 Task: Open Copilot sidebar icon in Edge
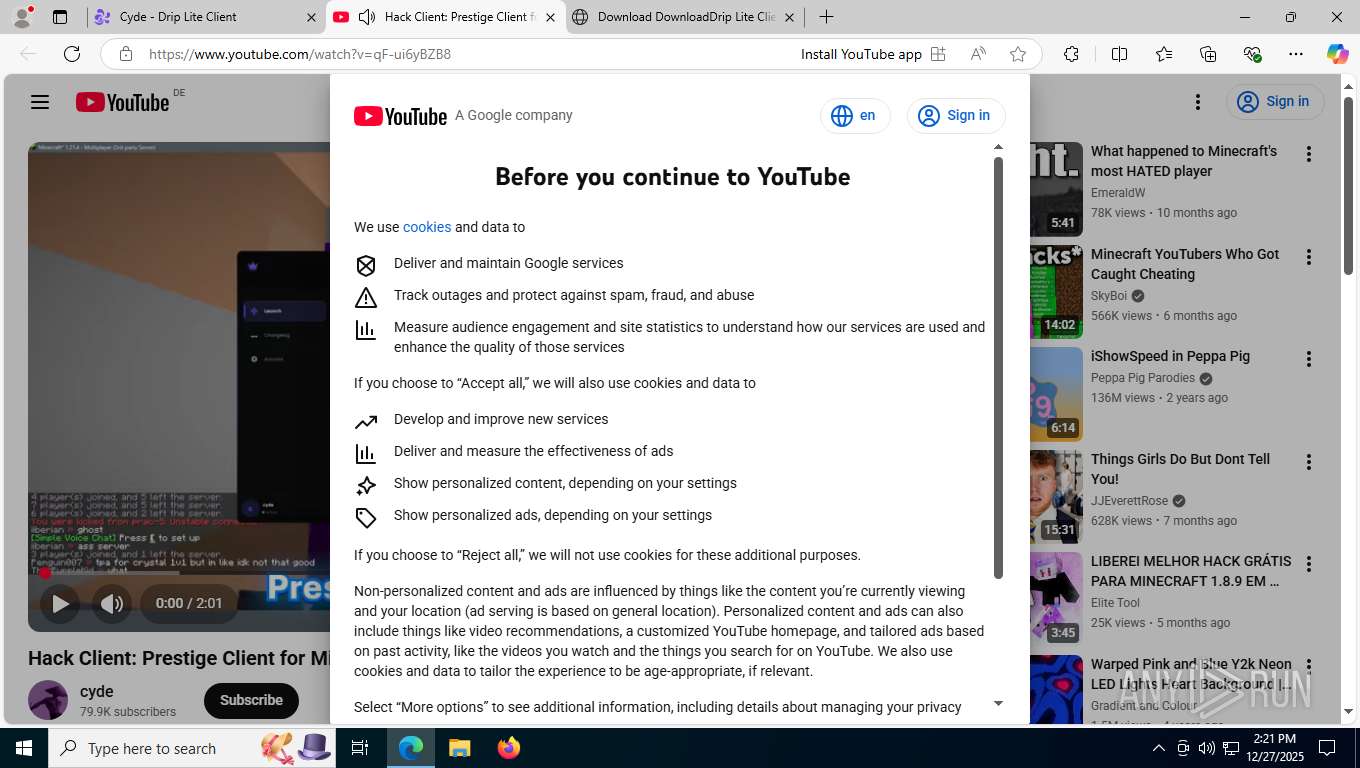(x=1337, y=54)
